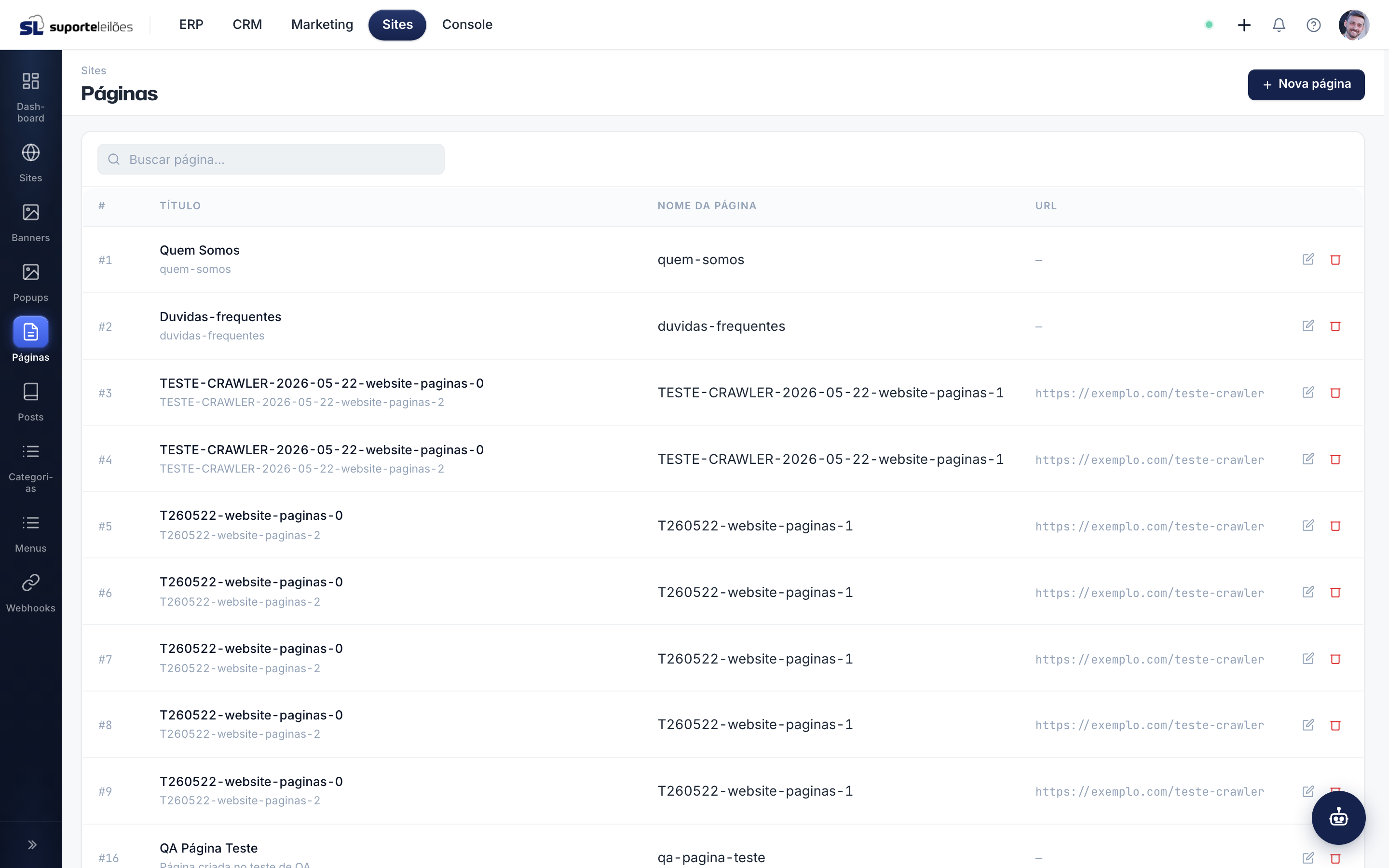Edit page row #9
Screen dimensions: 1389x868
[1308, 792]
